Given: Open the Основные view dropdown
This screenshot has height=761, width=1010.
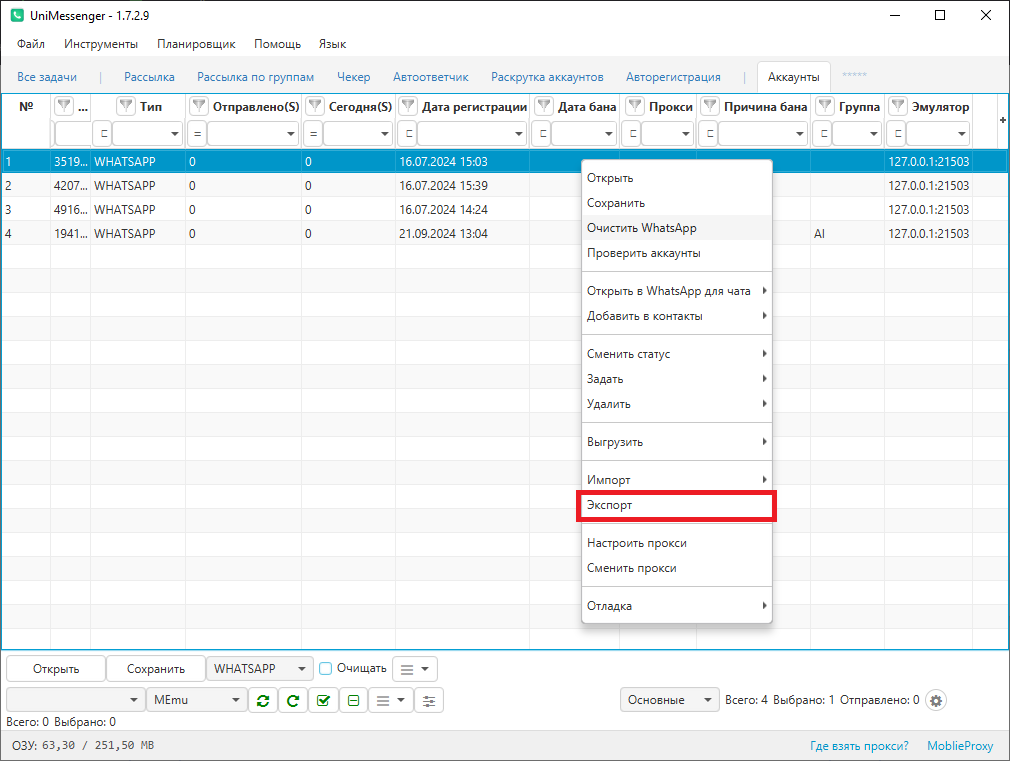Looking at the screenshot, I should pos(669,701).
